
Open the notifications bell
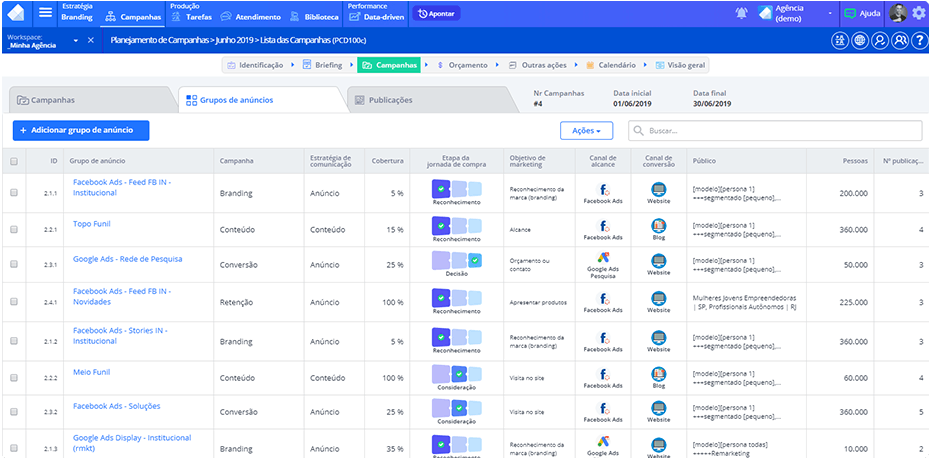click(741, 13)
